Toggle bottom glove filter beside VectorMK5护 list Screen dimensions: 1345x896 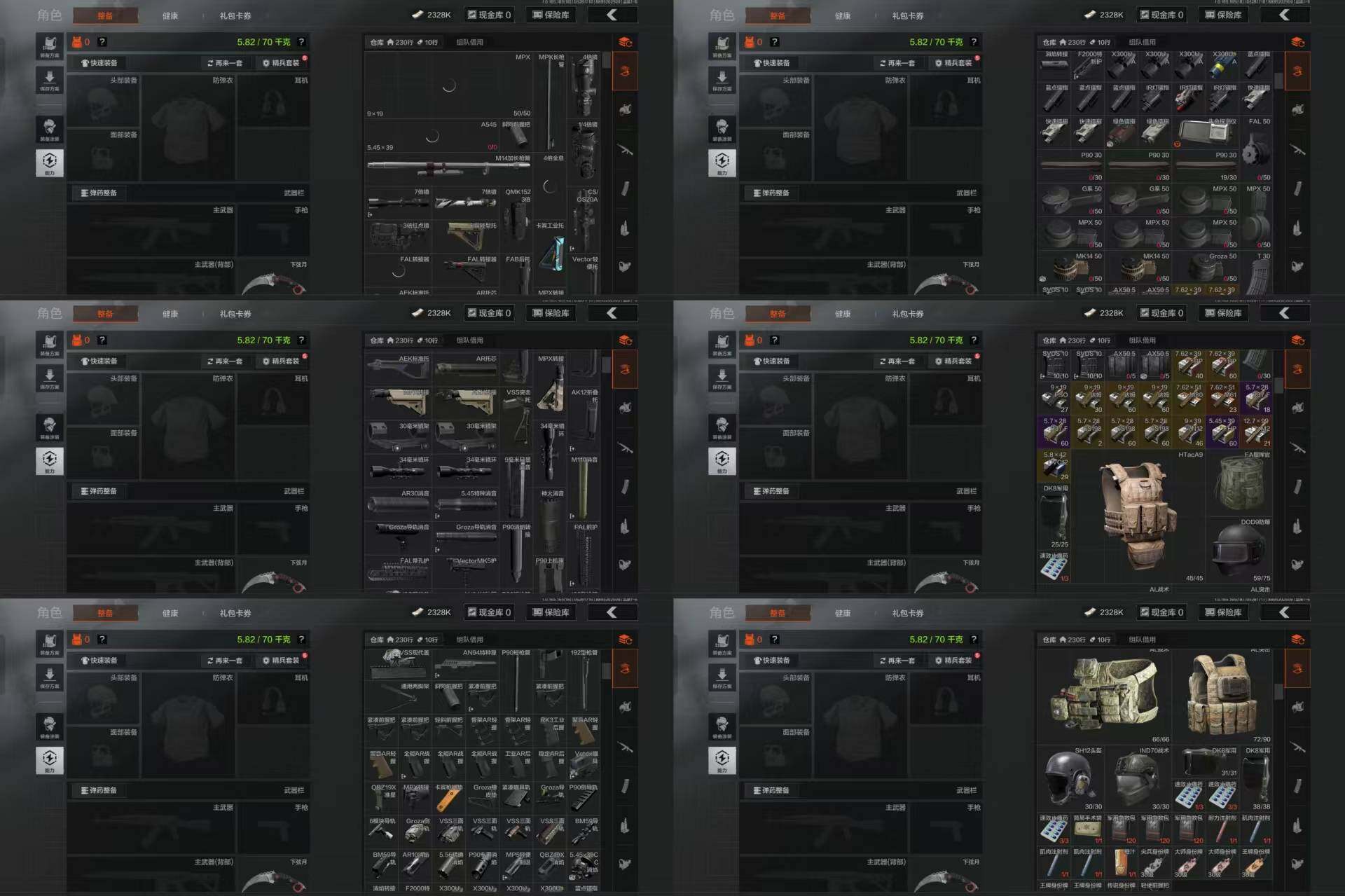(x=625, y=564)
